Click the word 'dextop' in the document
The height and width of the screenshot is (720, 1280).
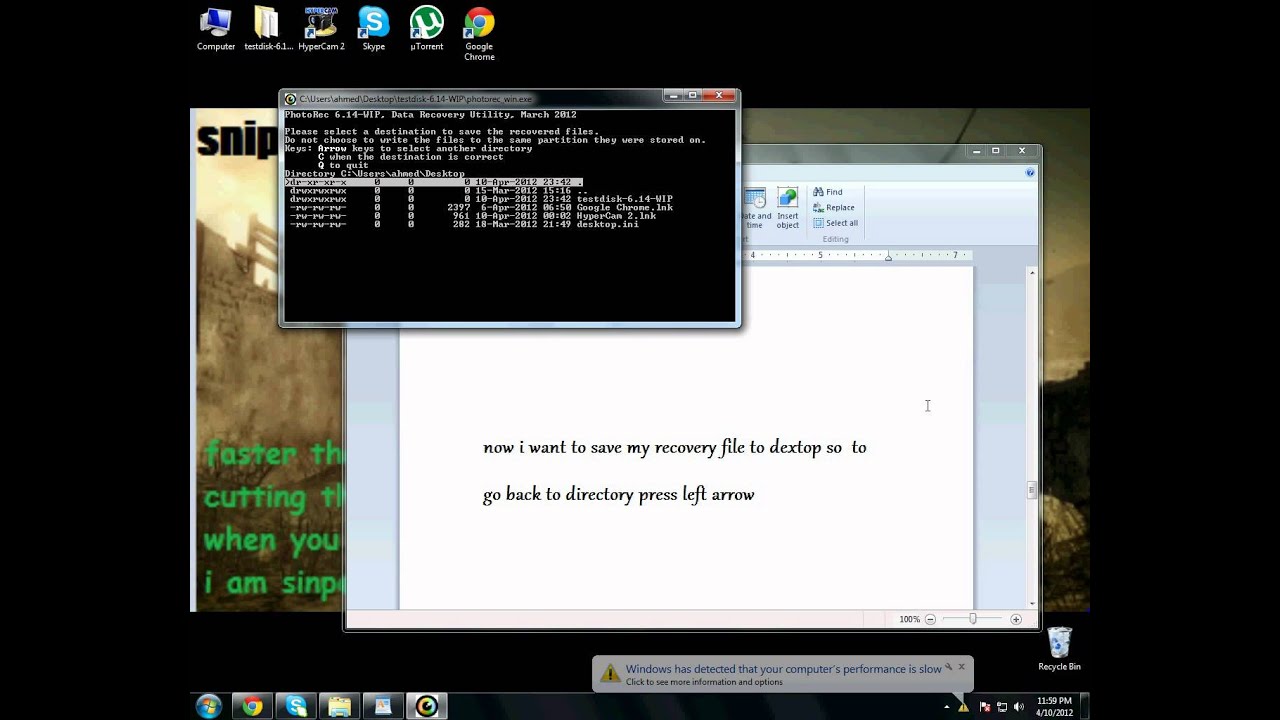pyautogui.click(x=795, y=447)
